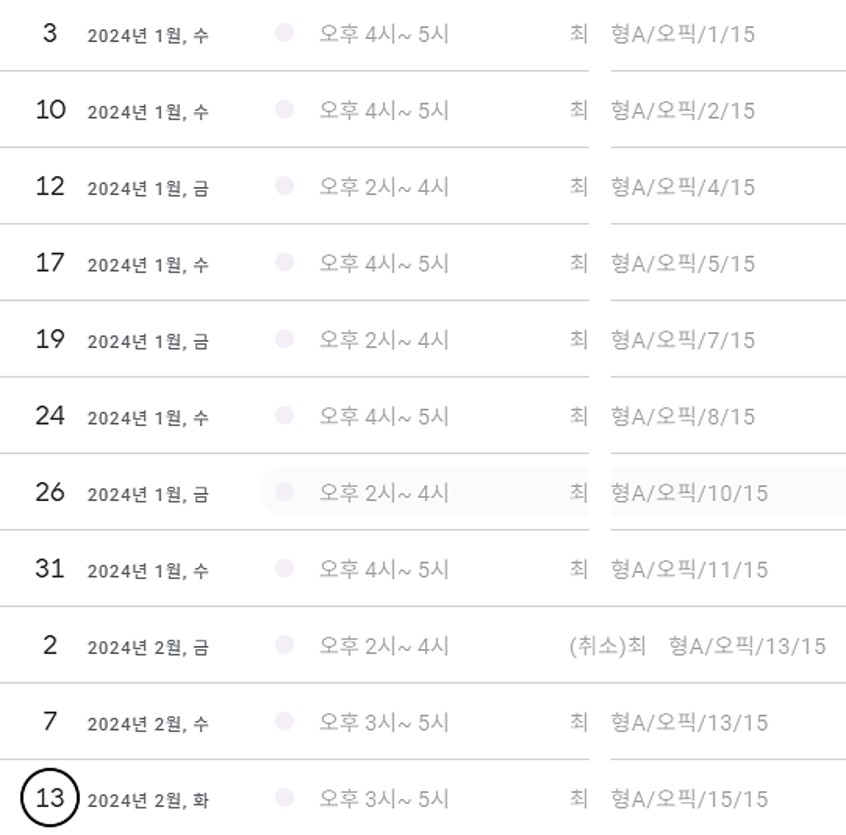Open the event titled 형A/오픽/4/15
The height and width of the screenshot is (835, 846).
[x=682, y=187]
